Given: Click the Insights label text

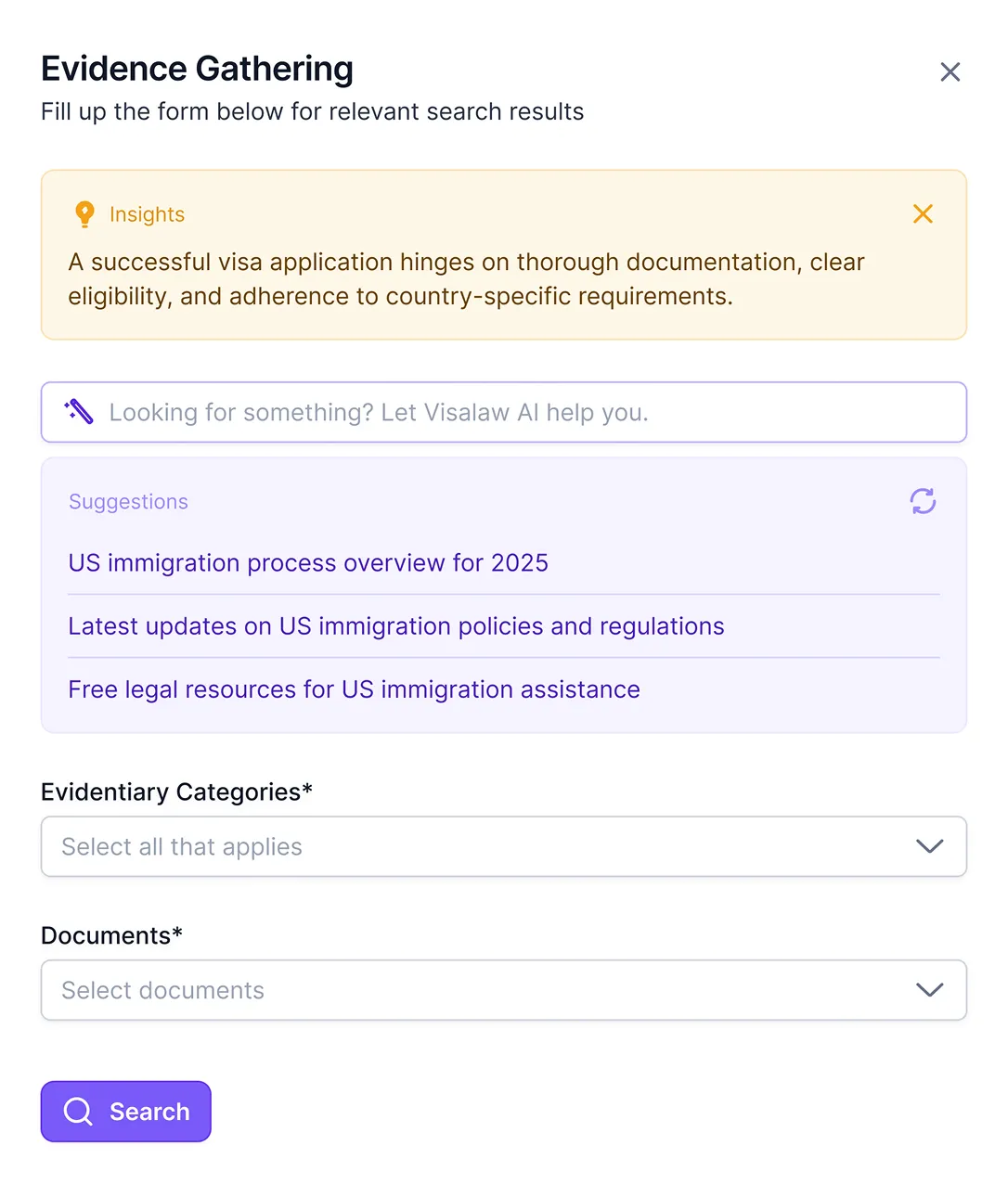Looking at the screenshot, I should point(147,213).
